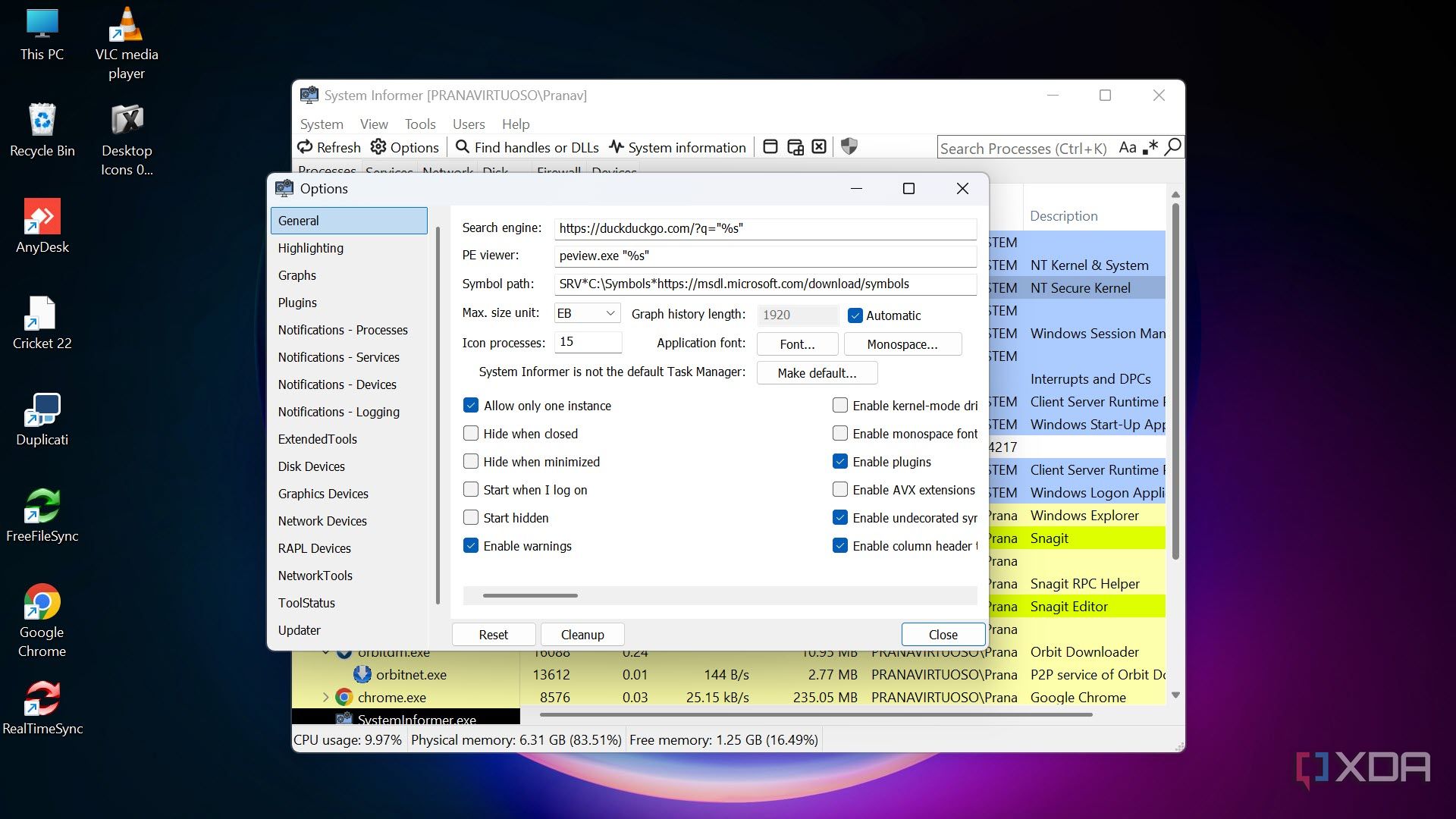Click the shield elevation toolbar icon
The image size is (1456, 819).
849,147
